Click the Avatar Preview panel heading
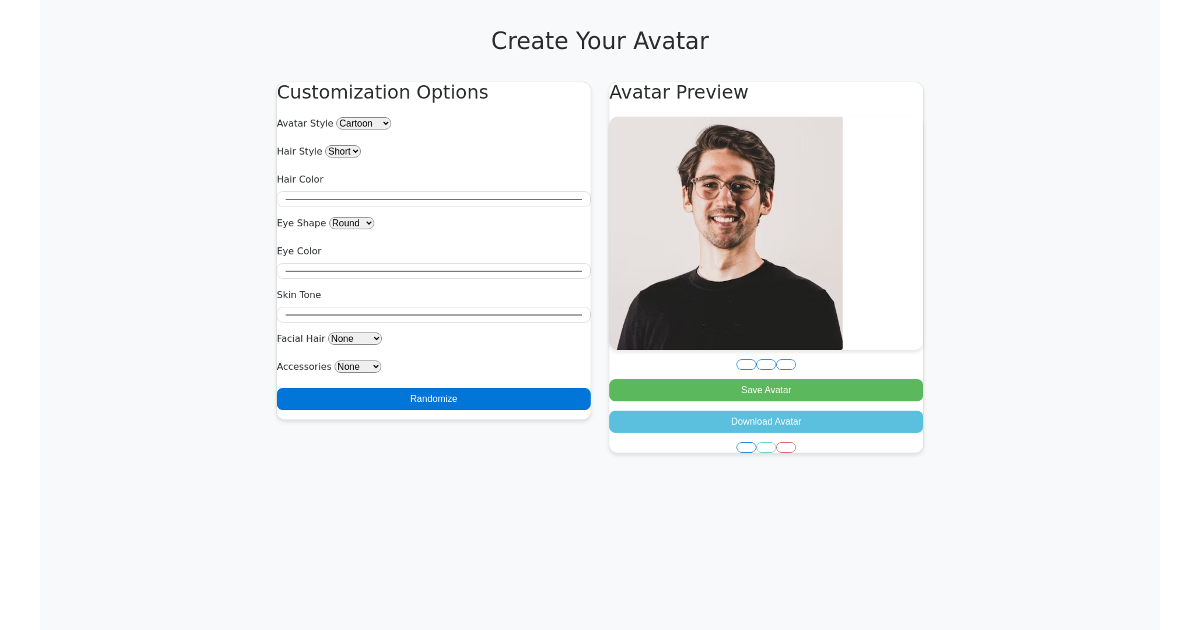The image size is (1200, 630). click(x=679, y=92)
